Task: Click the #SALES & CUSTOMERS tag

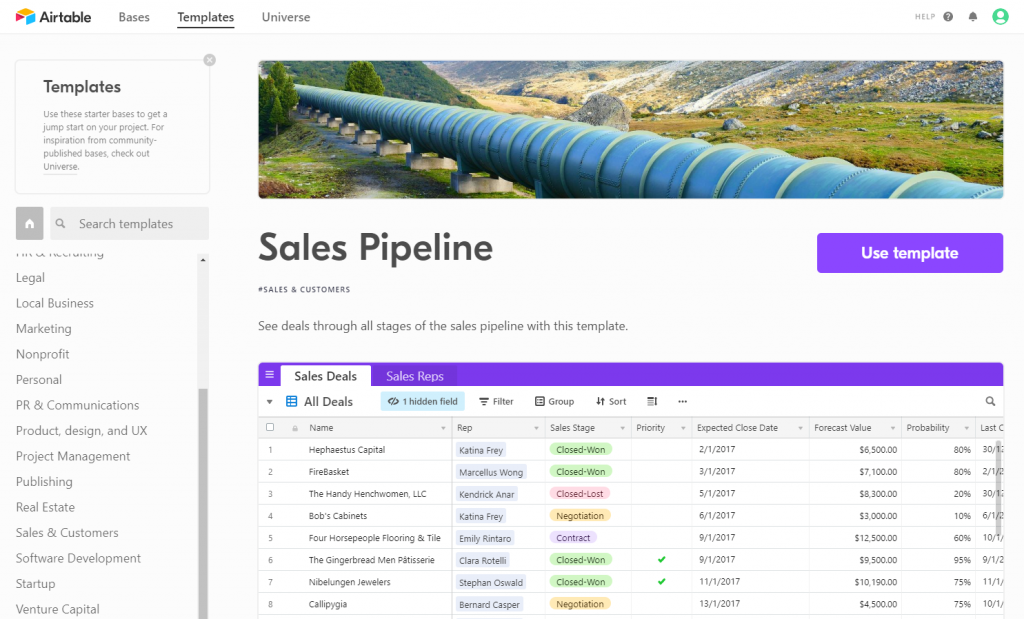Action: (304, 289)
